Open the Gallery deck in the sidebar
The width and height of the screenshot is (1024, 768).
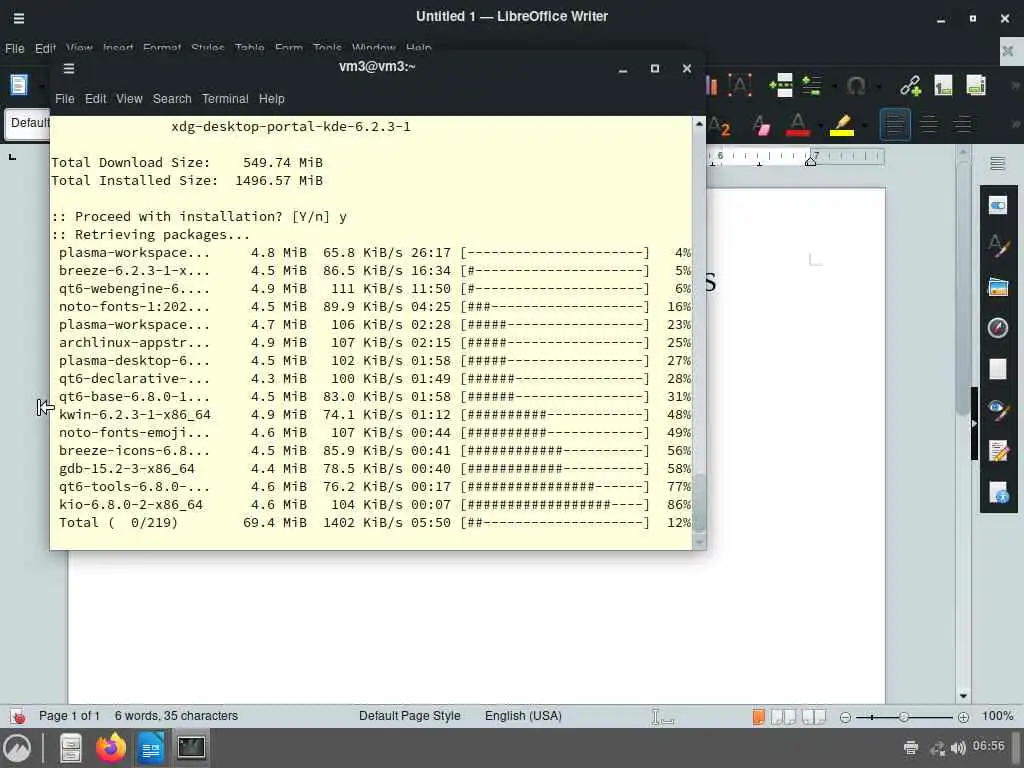pos(997,287)
